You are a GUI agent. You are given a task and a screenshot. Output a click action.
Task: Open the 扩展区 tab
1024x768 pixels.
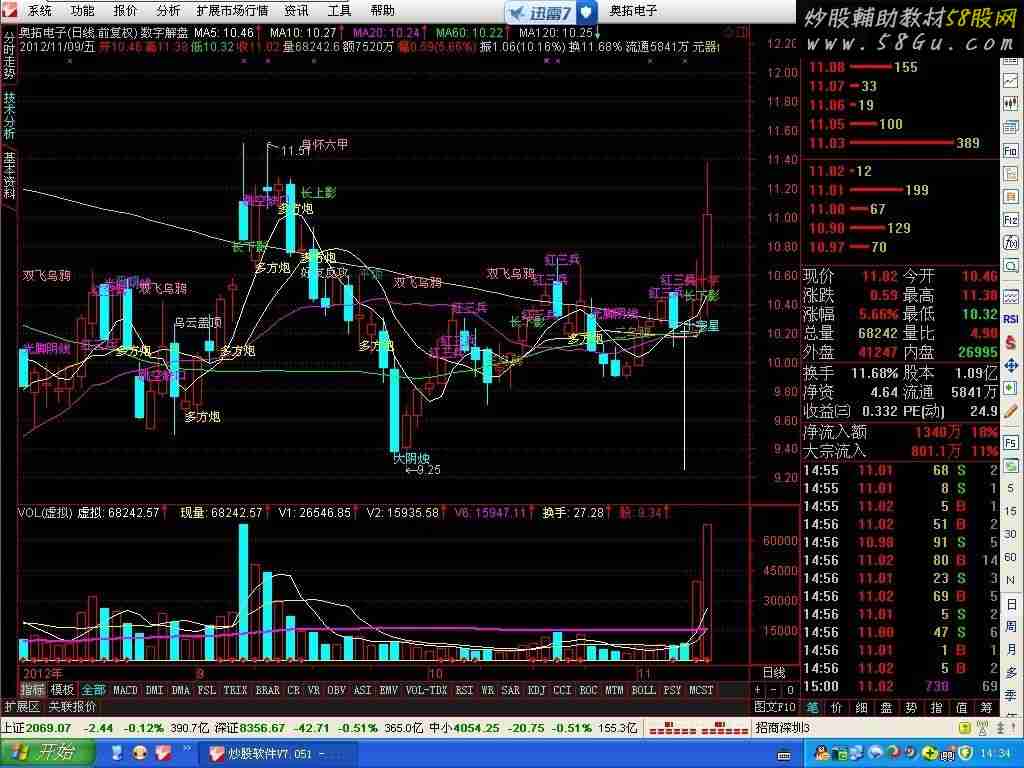(23, 707)
